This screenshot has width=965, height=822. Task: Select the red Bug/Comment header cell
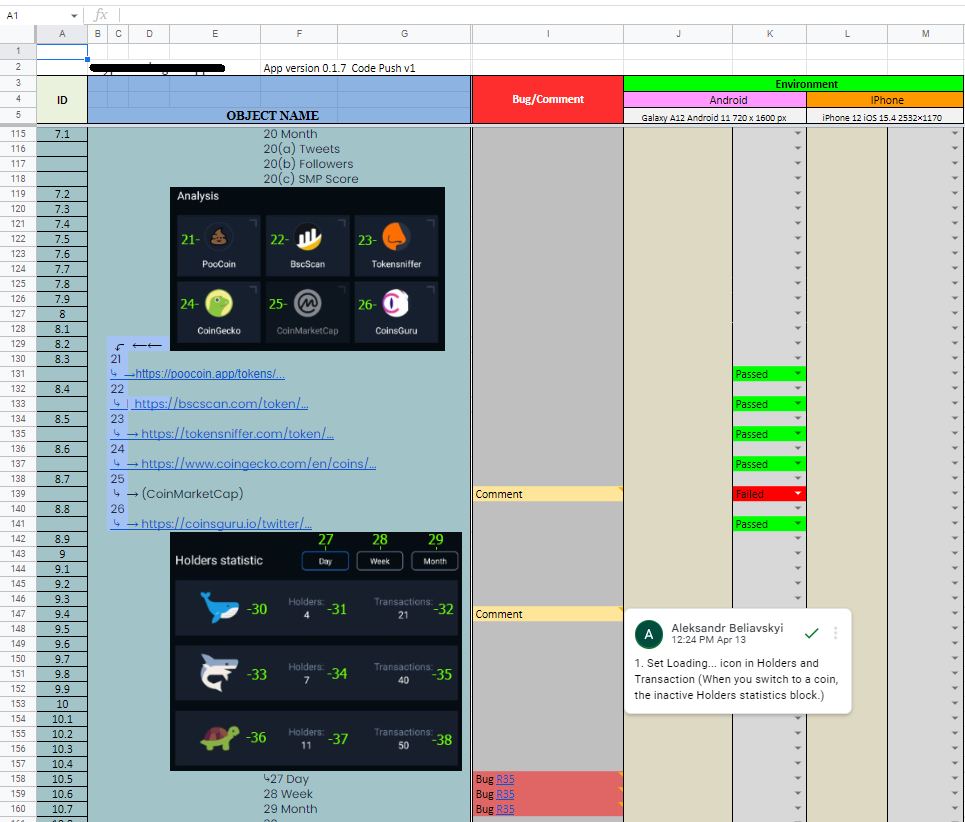pyautogui.click(x=548, y=99)
